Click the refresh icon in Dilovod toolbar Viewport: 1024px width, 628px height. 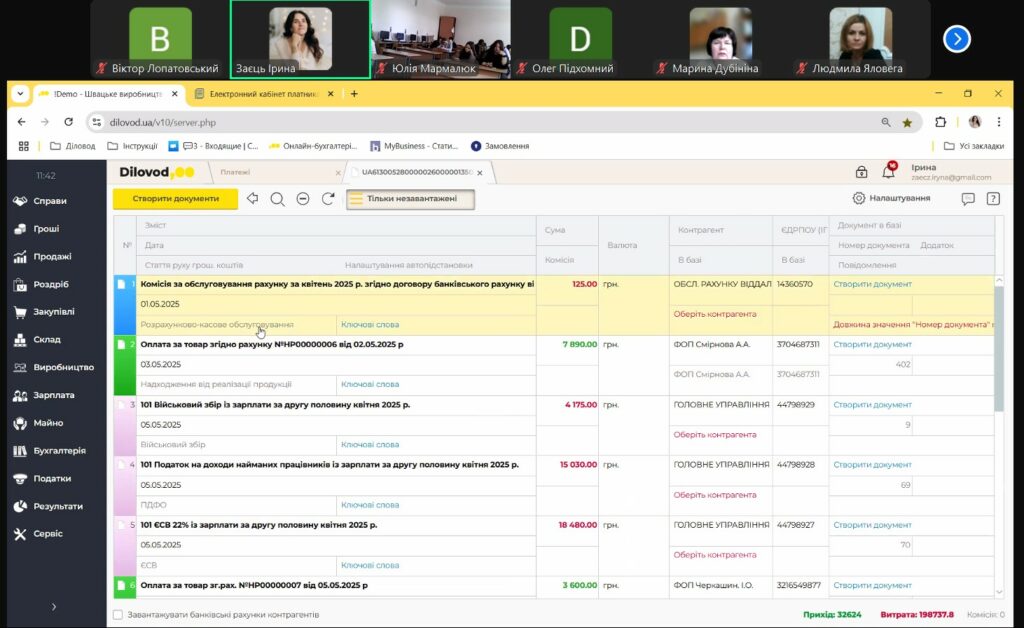328,198
